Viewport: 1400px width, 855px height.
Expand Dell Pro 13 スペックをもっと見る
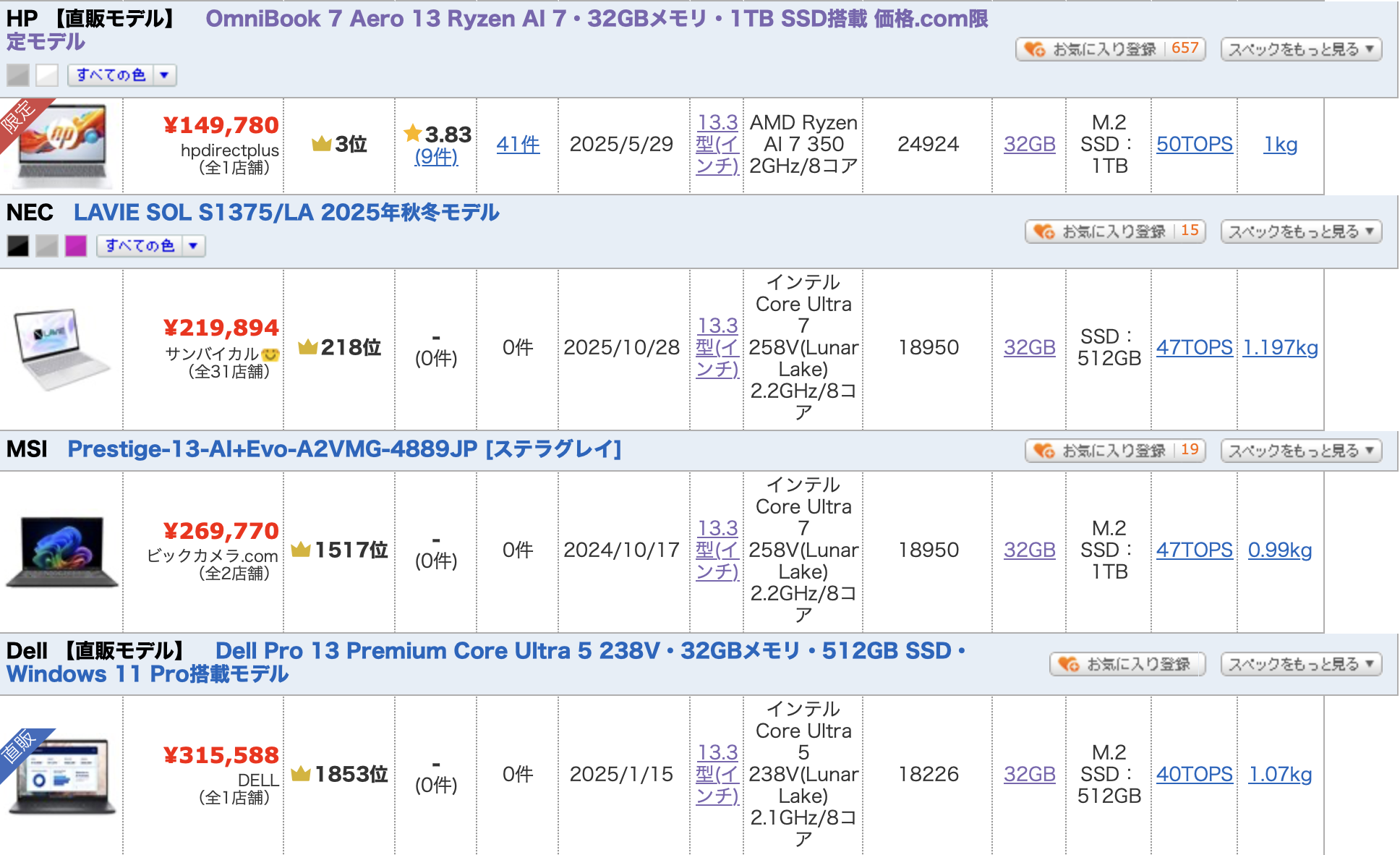coord(1300,664)
